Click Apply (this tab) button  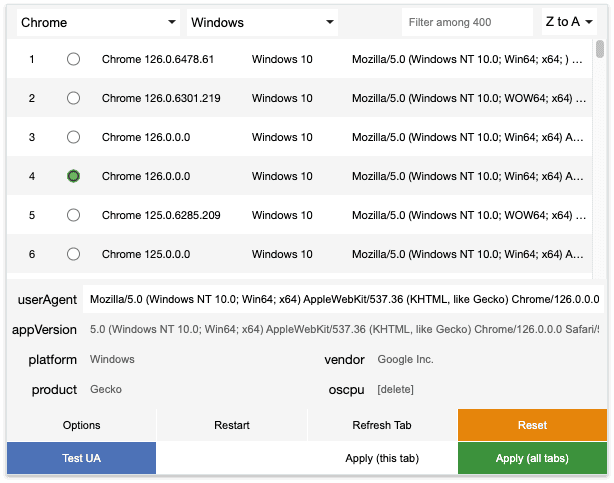pyautogui.click(x=382, y=458)
